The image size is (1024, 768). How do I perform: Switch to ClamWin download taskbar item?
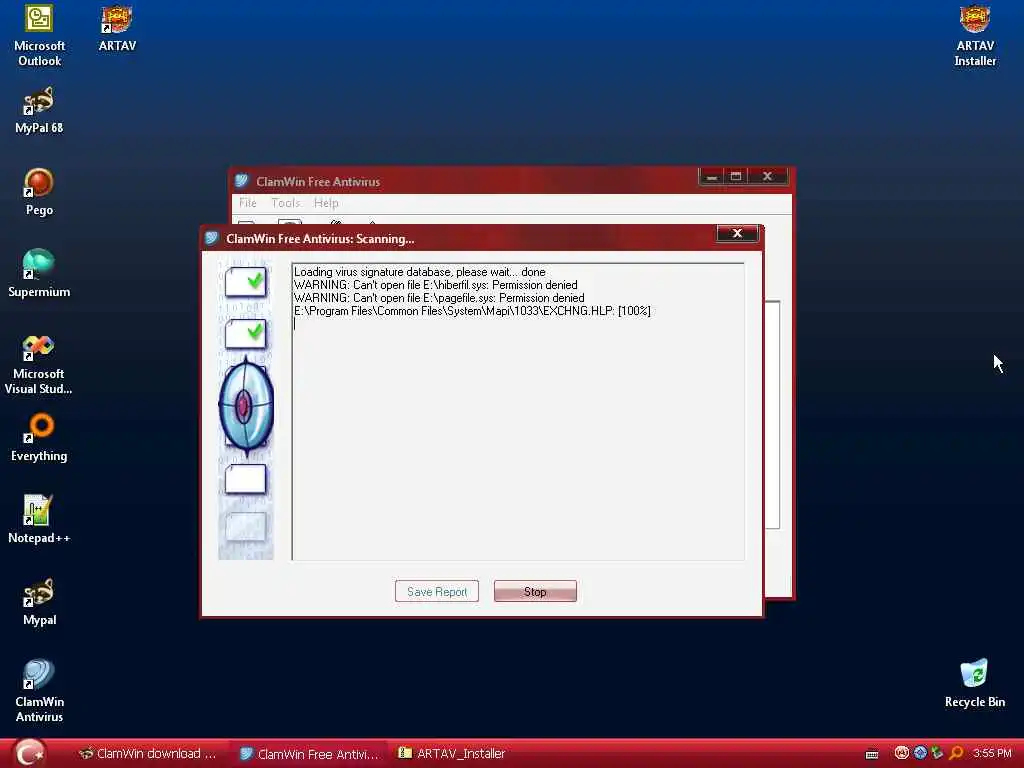point(148,754)
